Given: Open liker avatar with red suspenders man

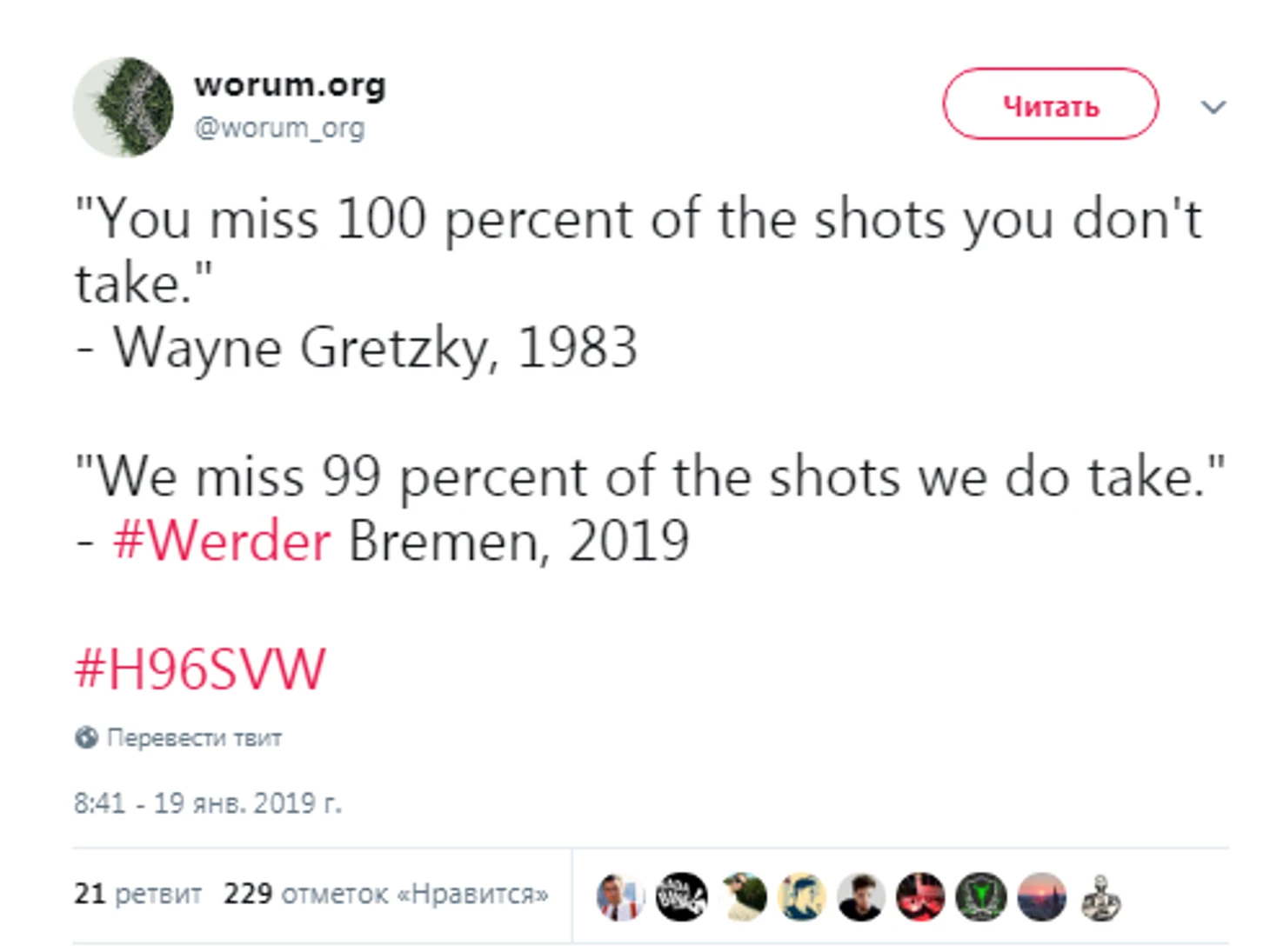Looking at the screenshot, I should click(x=620, y=897).
